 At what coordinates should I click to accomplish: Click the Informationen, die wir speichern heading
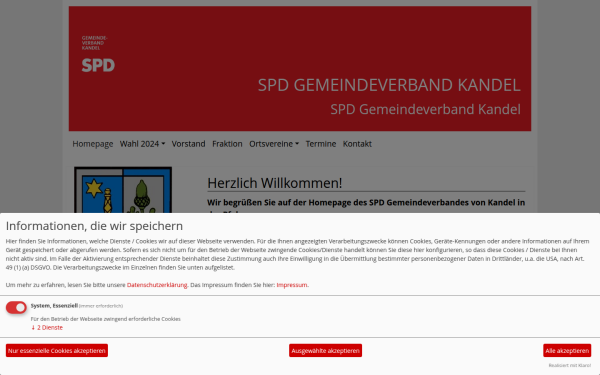(x=94, y=226)
